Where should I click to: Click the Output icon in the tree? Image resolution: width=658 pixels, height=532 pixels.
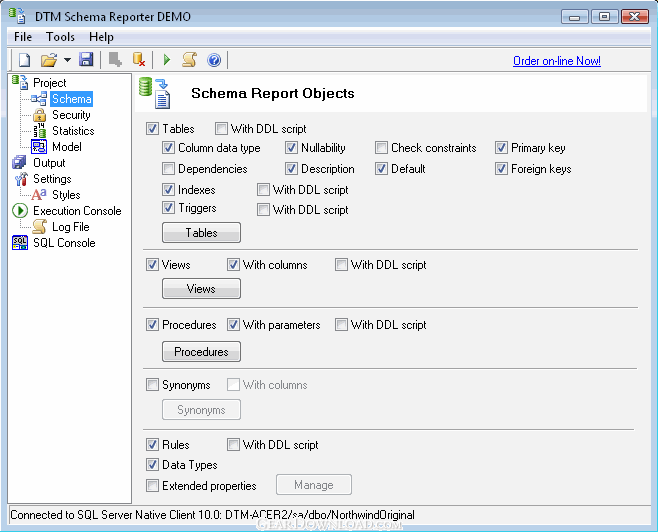(20, 163)
